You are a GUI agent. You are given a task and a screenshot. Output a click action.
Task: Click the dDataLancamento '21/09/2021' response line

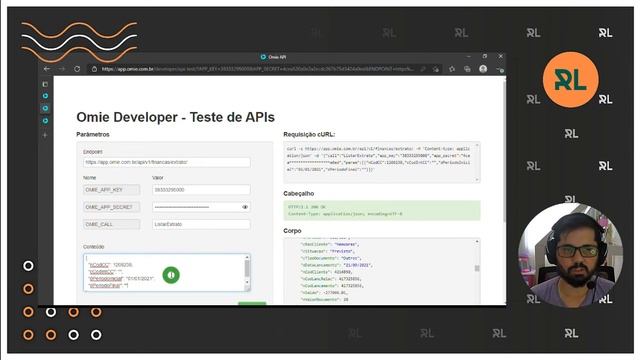tap(337, 265)
